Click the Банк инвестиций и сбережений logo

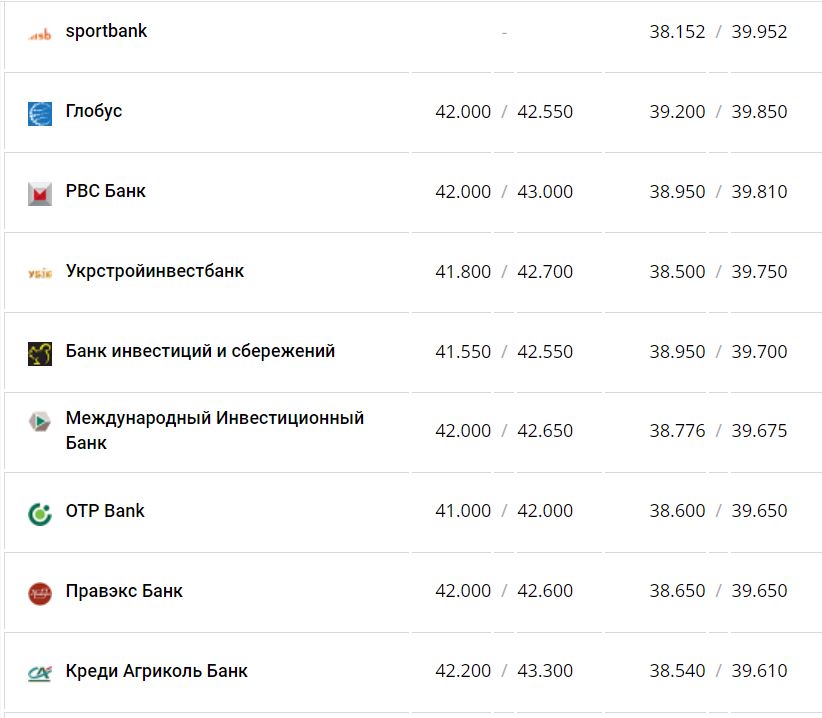38,351
